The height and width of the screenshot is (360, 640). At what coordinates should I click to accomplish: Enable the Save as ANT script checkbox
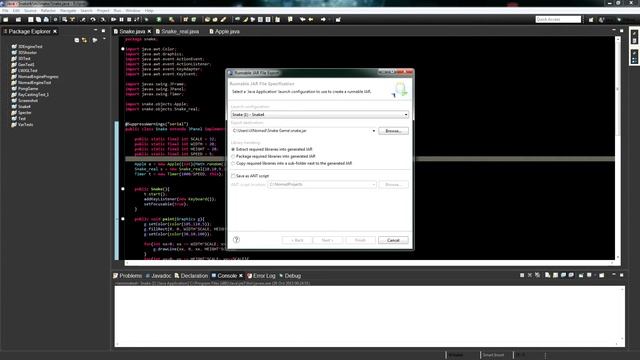coord(233,176)
